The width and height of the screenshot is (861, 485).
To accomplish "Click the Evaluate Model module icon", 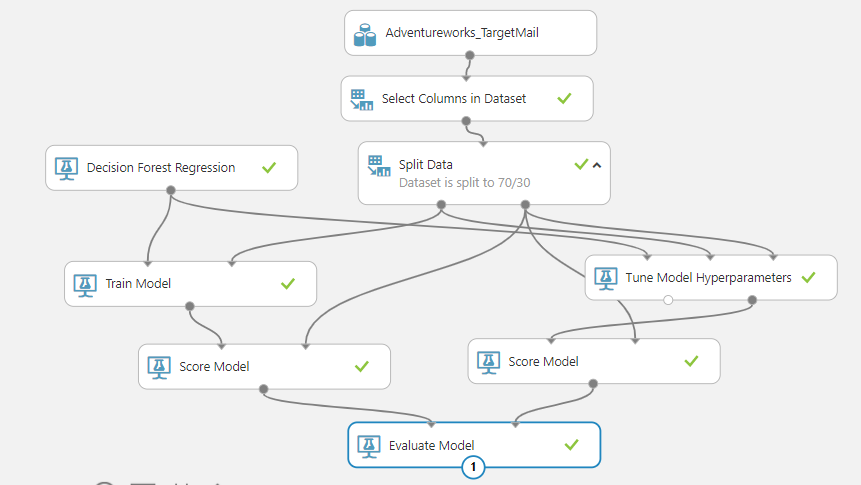I will pos(370,445).
